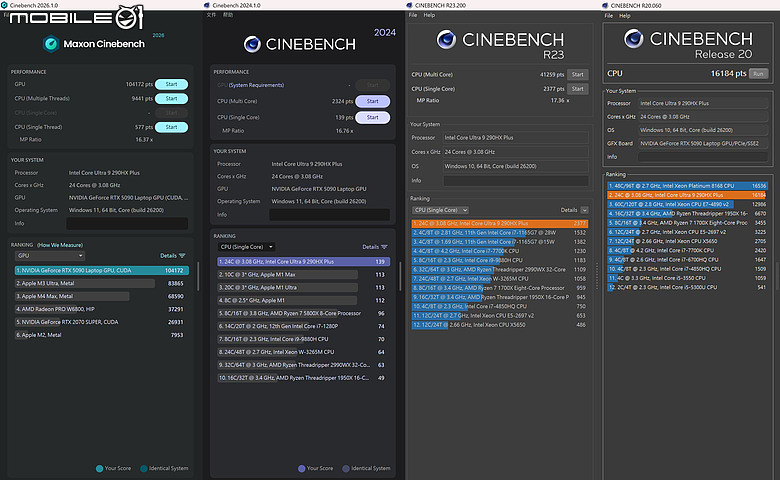Click the Cinebench 2026.1.0 title bar icon

tap(4, 5)
